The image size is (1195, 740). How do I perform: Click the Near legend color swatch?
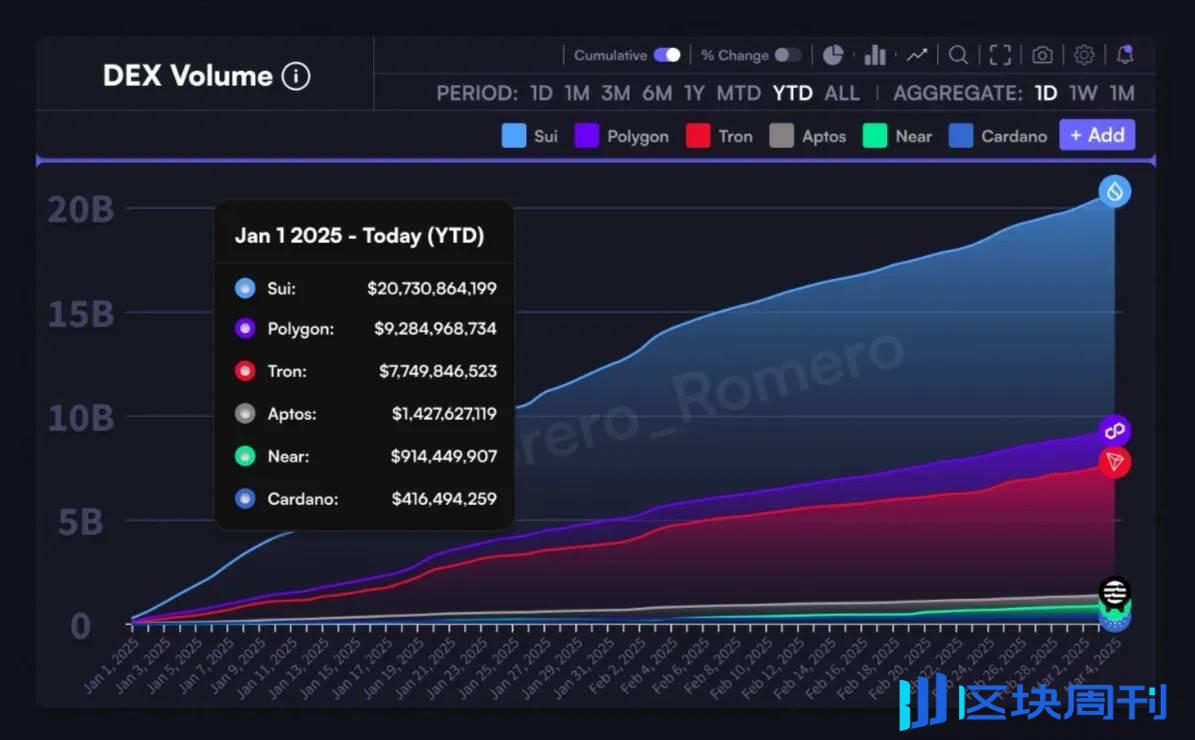click(874, 136)
